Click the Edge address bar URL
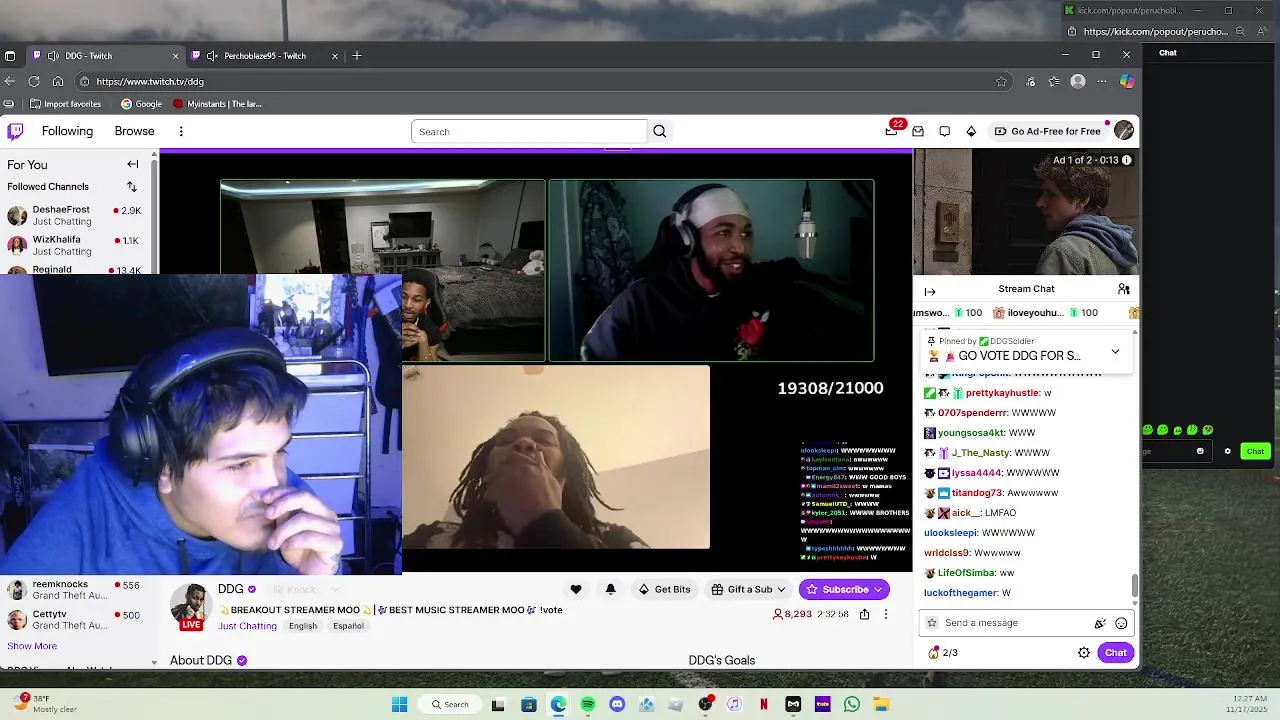Viewport: 1280px width, 720px height. [150, 82]
